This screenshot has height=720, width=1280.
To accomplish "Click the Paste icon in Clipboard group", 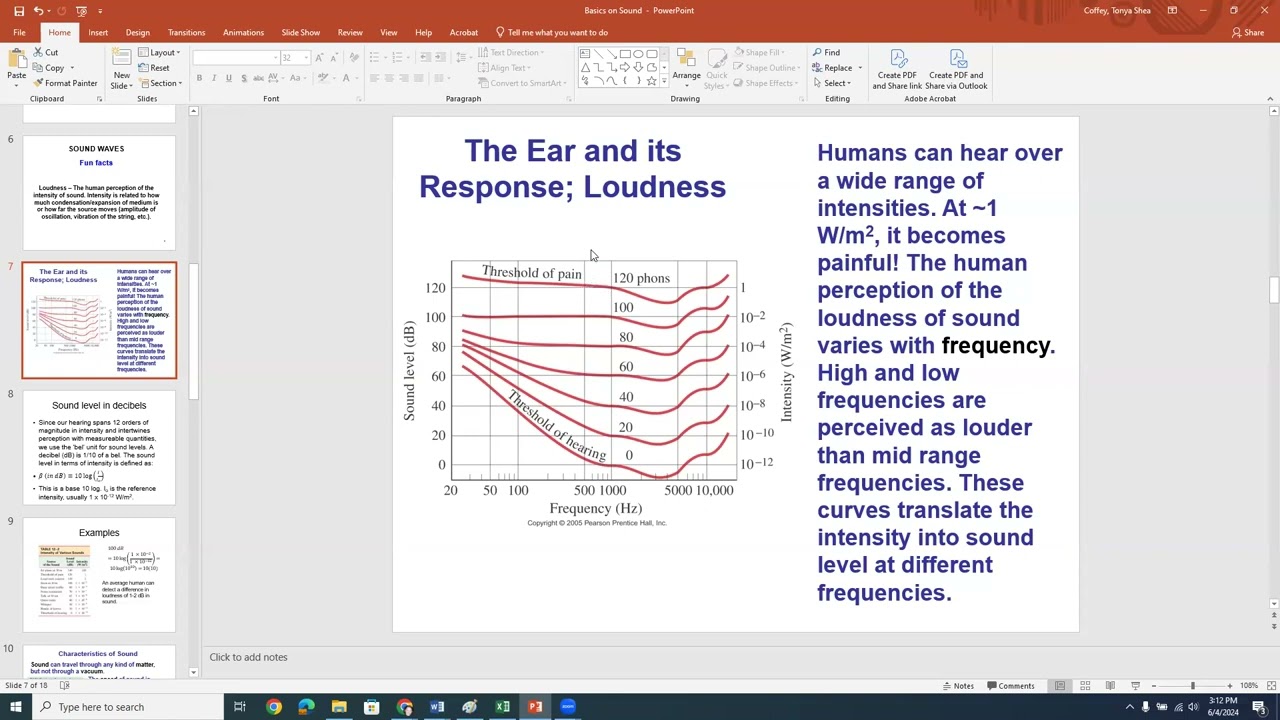I will click(x=17, y=65).
